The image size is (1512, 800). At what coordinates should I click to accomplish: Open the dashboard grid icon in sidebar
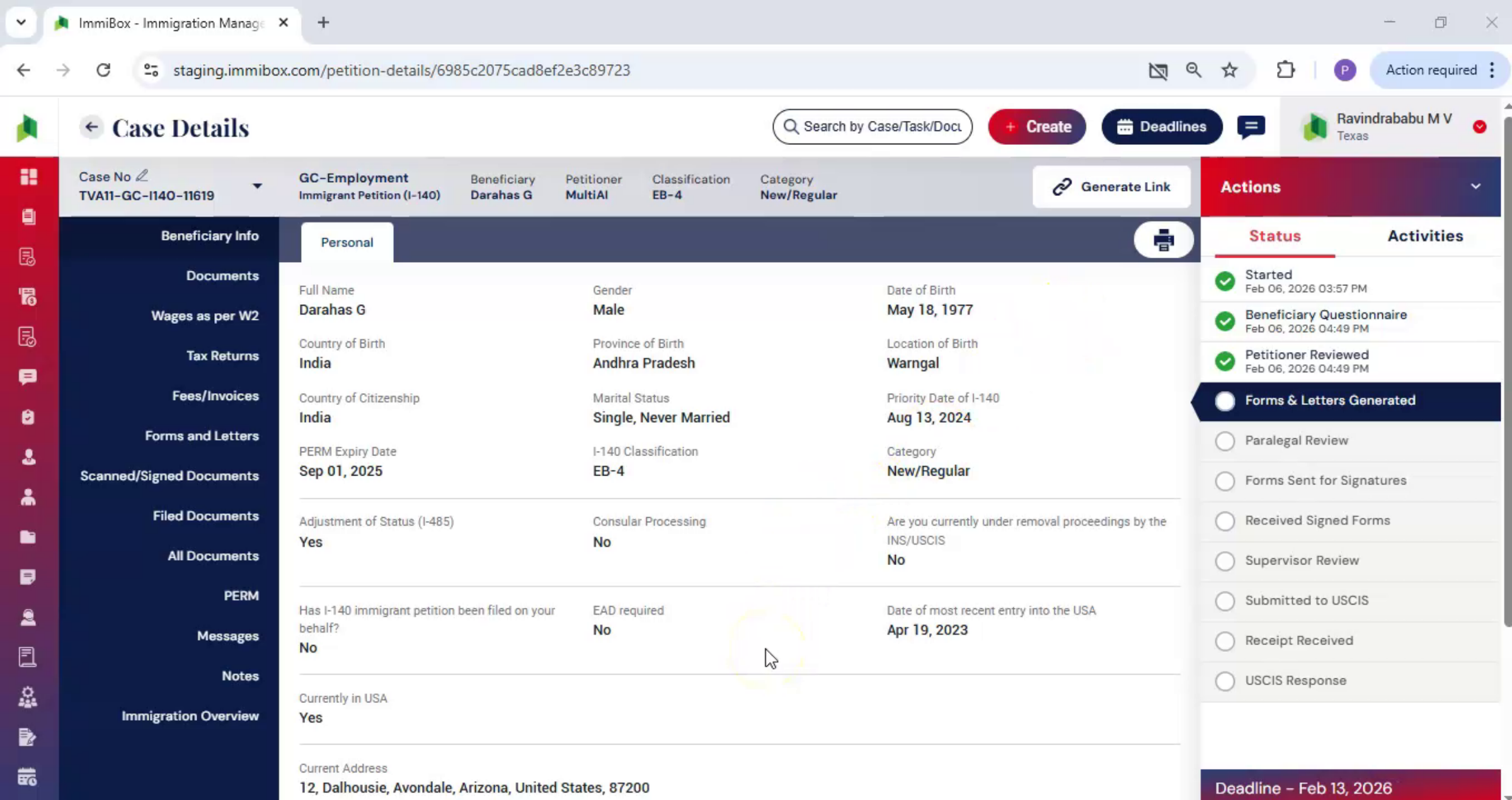28,177
